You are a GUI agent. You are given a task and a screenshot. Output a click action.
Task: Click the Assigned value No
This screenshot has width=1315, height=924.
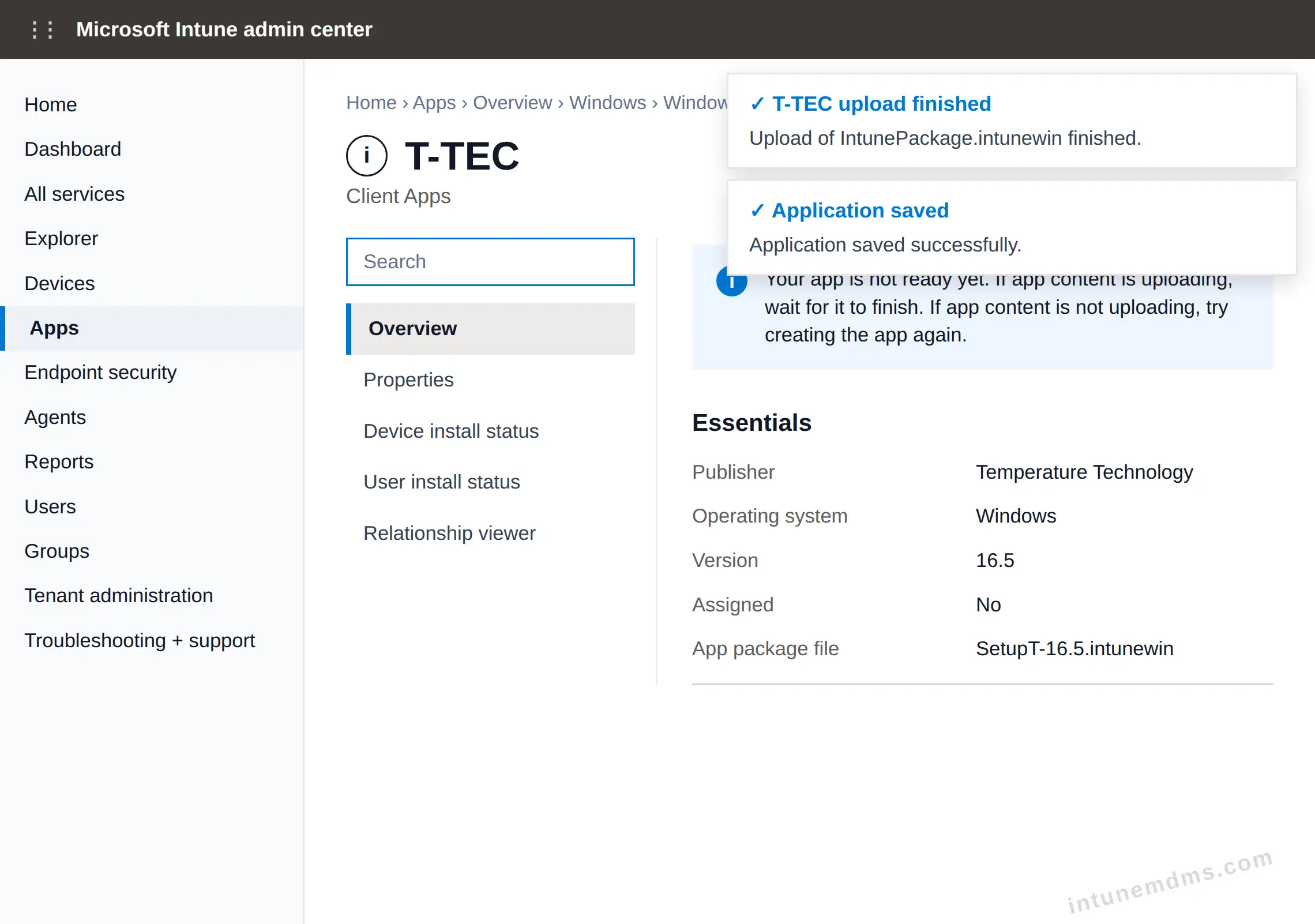pyautogui.click(x=989, y=605)
